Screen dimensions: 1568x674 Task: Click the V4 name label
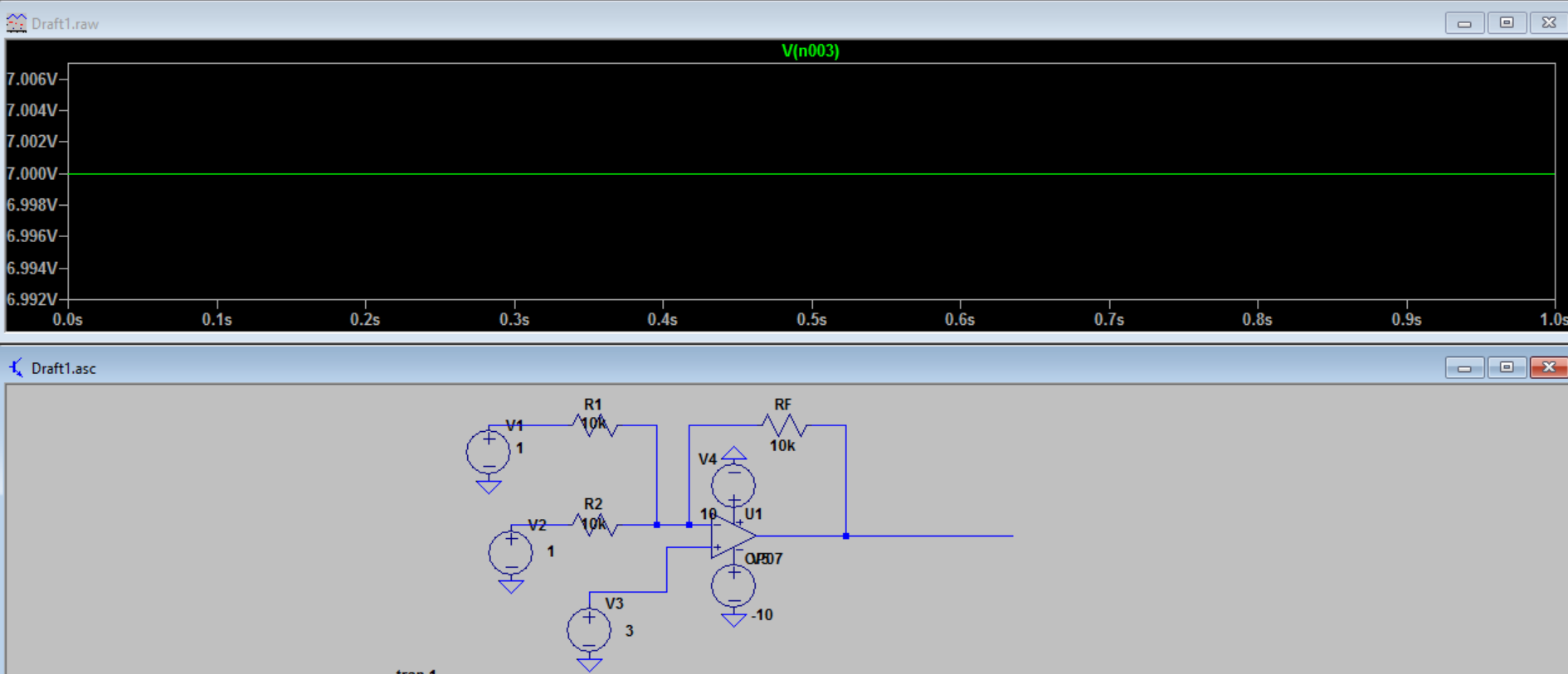coord(707,459)
